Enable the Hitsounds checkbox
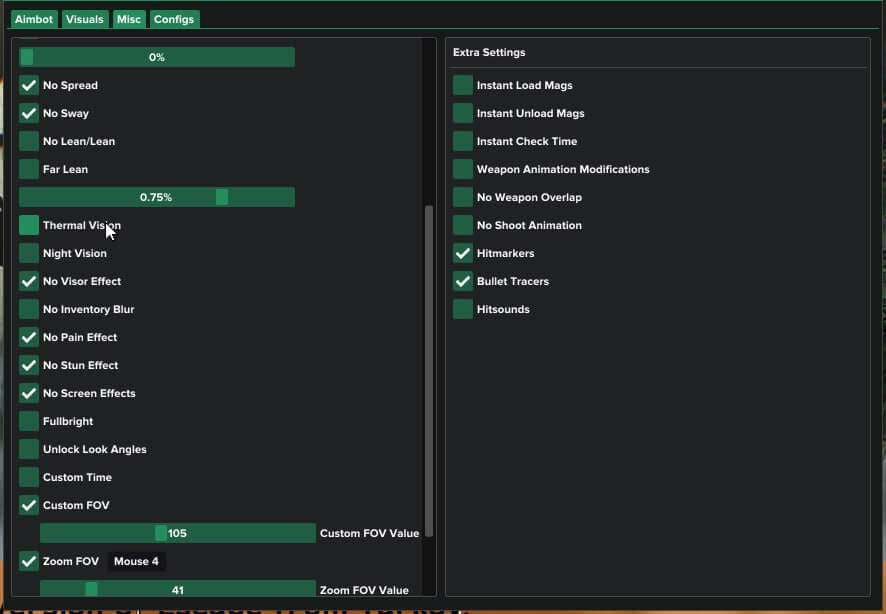The image size is (886, 614). [x=463, y=309]
